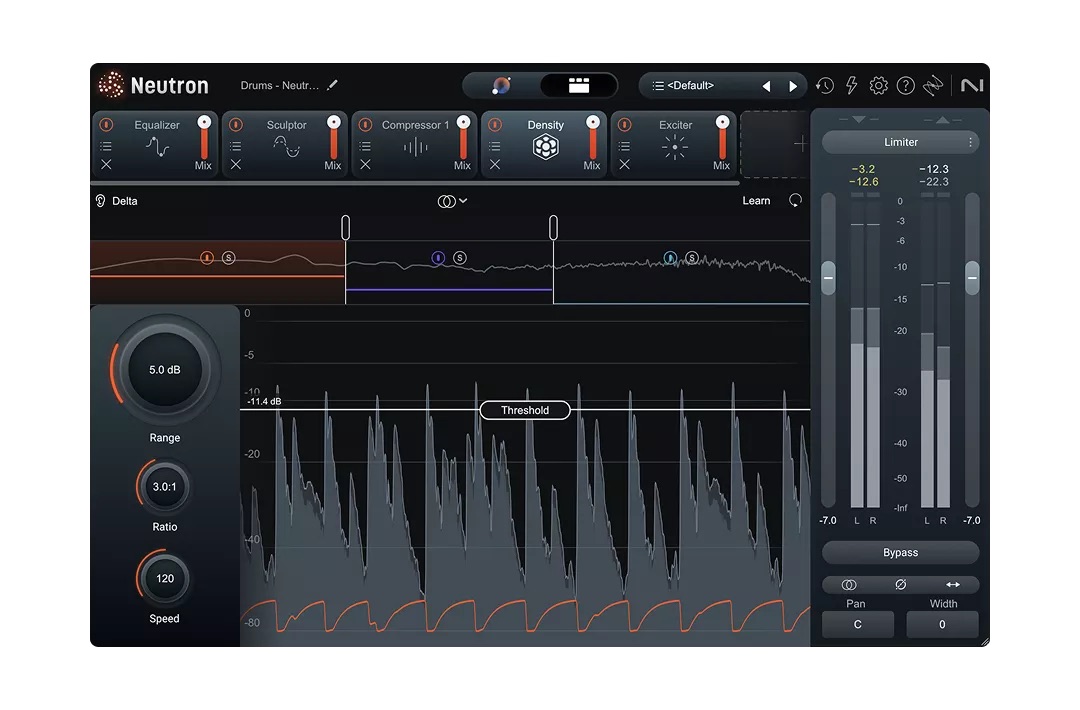Image resolution: width=1080 pixels, height=710 pixels.
Task: Click the phase invert icon above Pan
Action: pyautogui.click(x=900, y=585)
